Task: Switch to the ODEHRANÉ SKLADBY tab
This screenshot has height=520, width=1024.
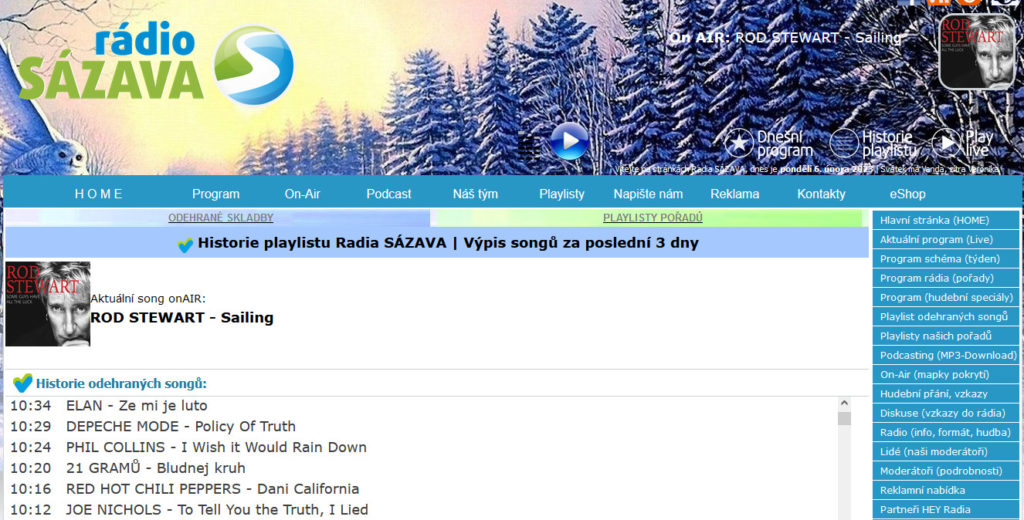Action: (221, 218)
